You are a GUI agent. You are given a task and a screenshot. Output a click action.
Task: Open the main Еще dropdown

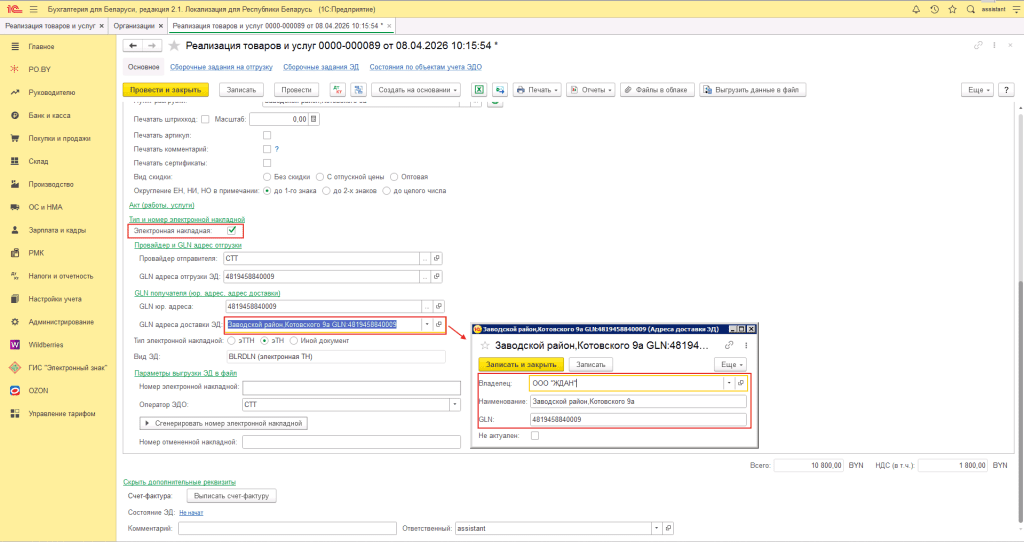tap(978, 89)
